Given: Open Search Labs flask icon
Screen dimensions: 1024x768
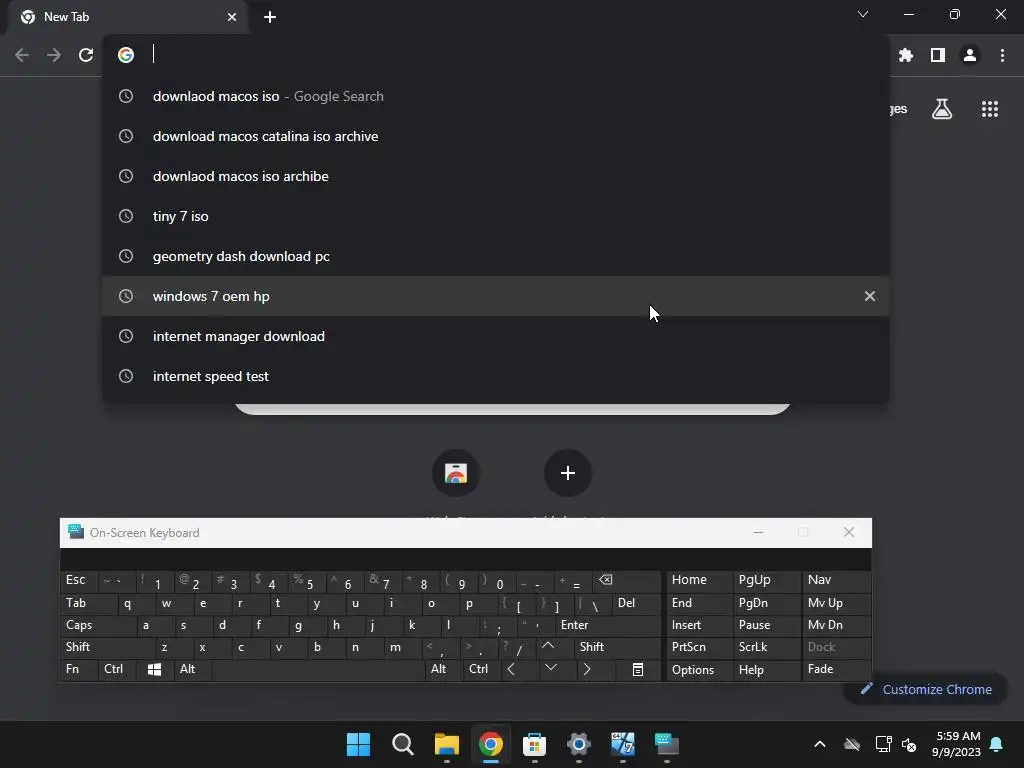Looking at the screenshot, I should click(942, 109).
